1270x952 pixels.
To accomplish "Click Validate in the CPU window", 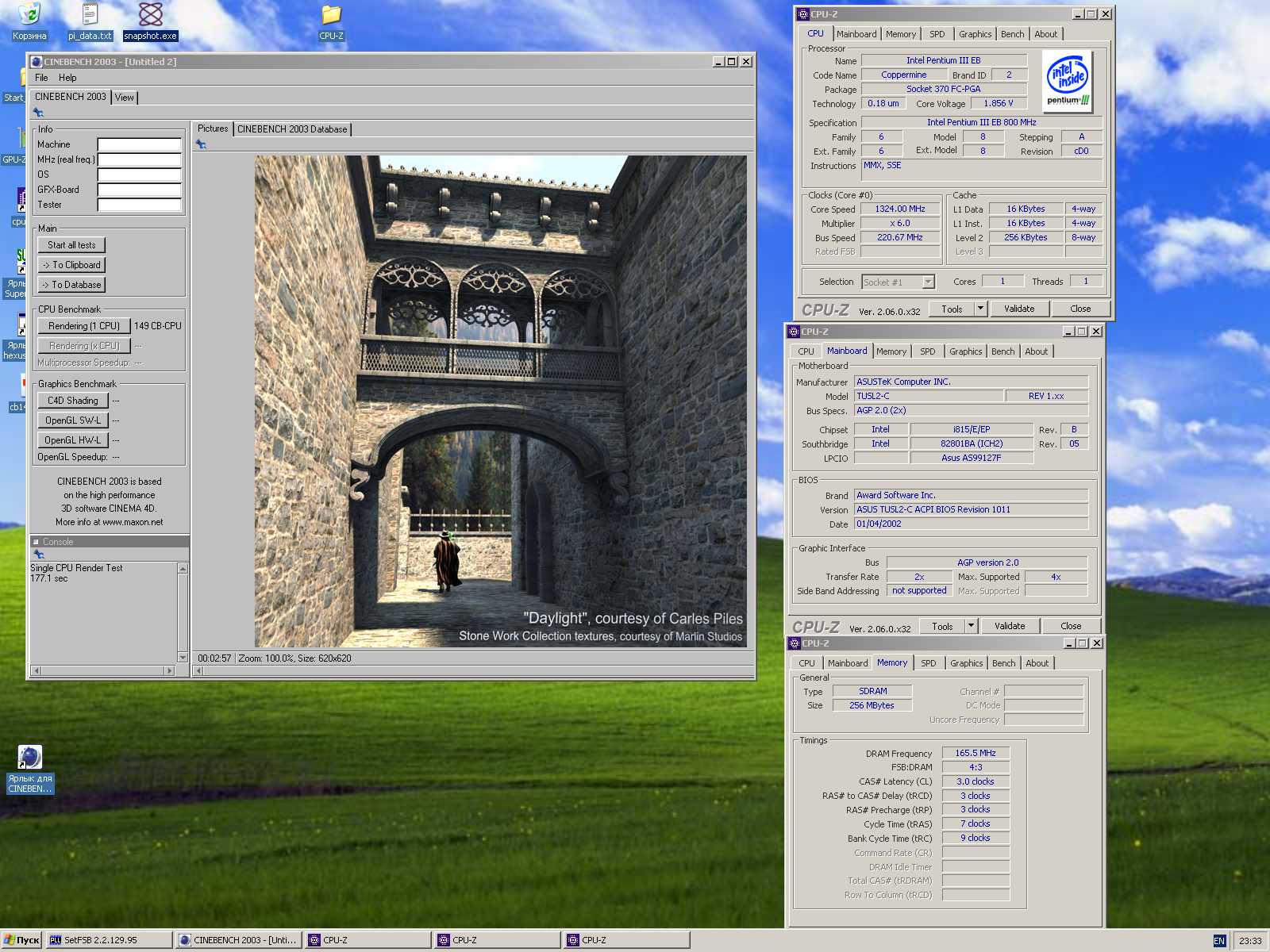I will 1019,309.
